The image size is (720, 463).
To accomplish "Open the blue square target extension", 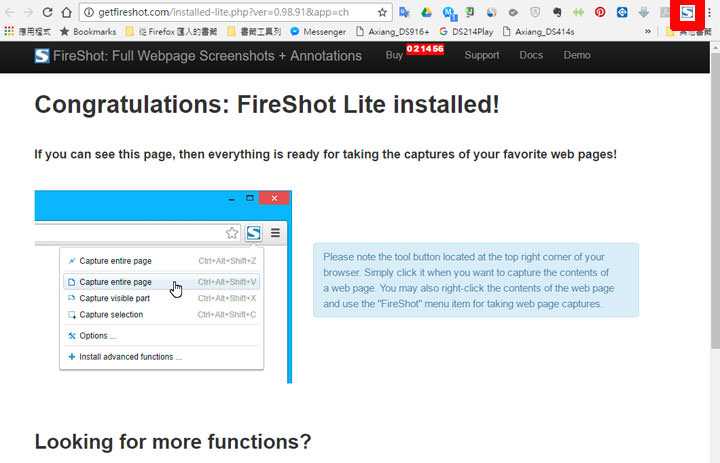I will 622,12.
